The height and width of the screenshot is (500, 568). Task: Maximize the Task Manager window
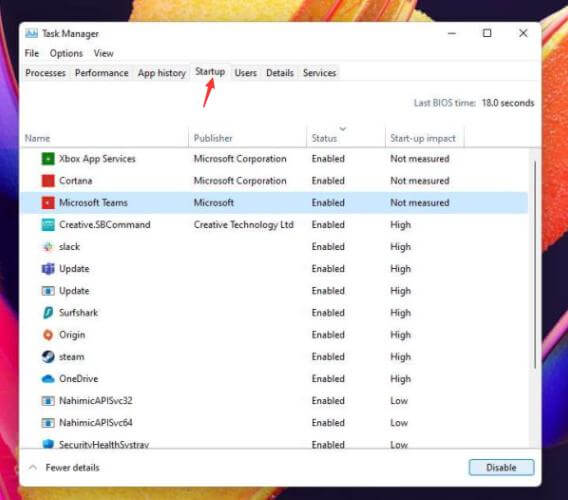tap(487, 33)
